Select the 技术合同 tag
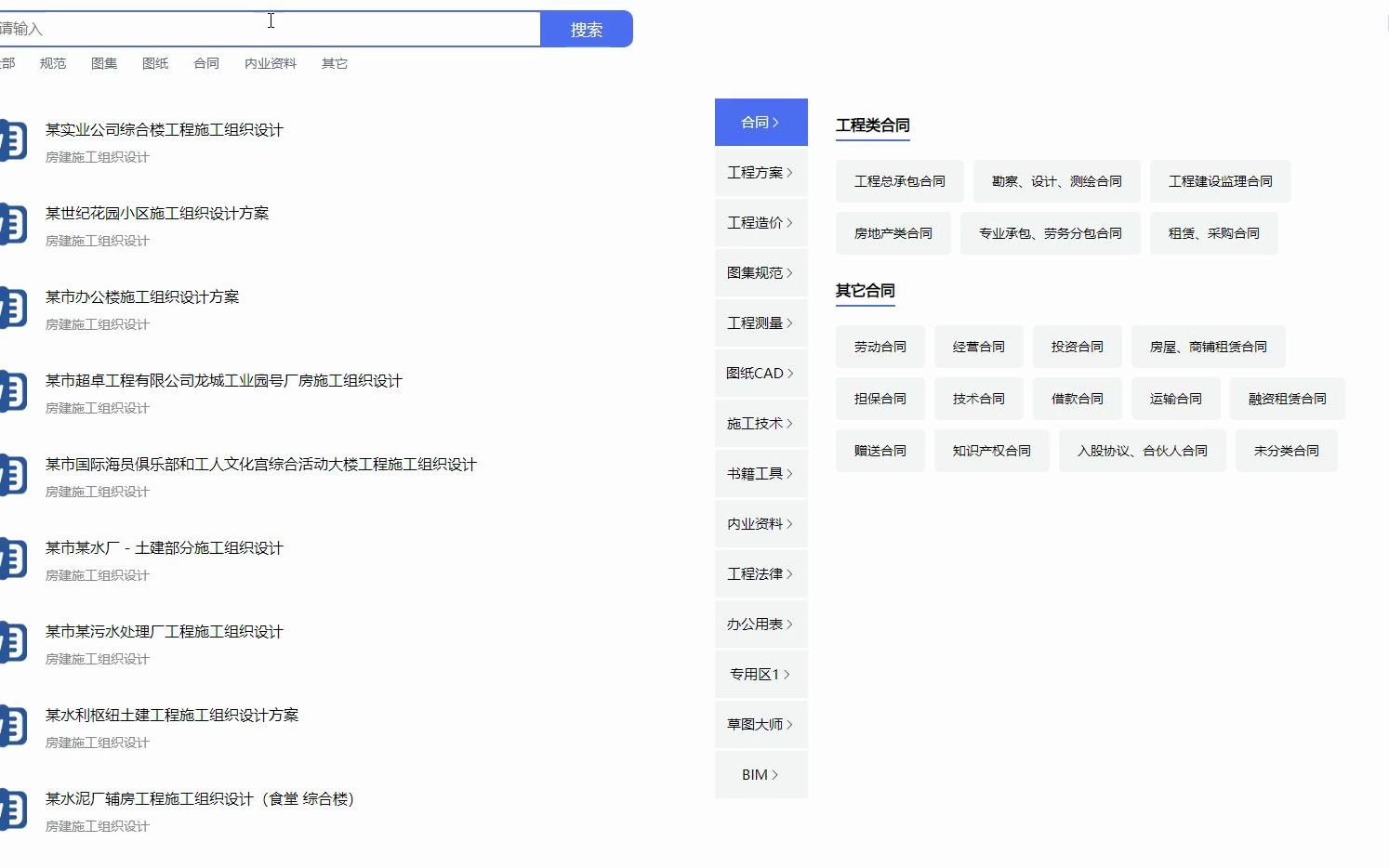Viewport: 1389px width, 868px height. [x=979, y=399]
